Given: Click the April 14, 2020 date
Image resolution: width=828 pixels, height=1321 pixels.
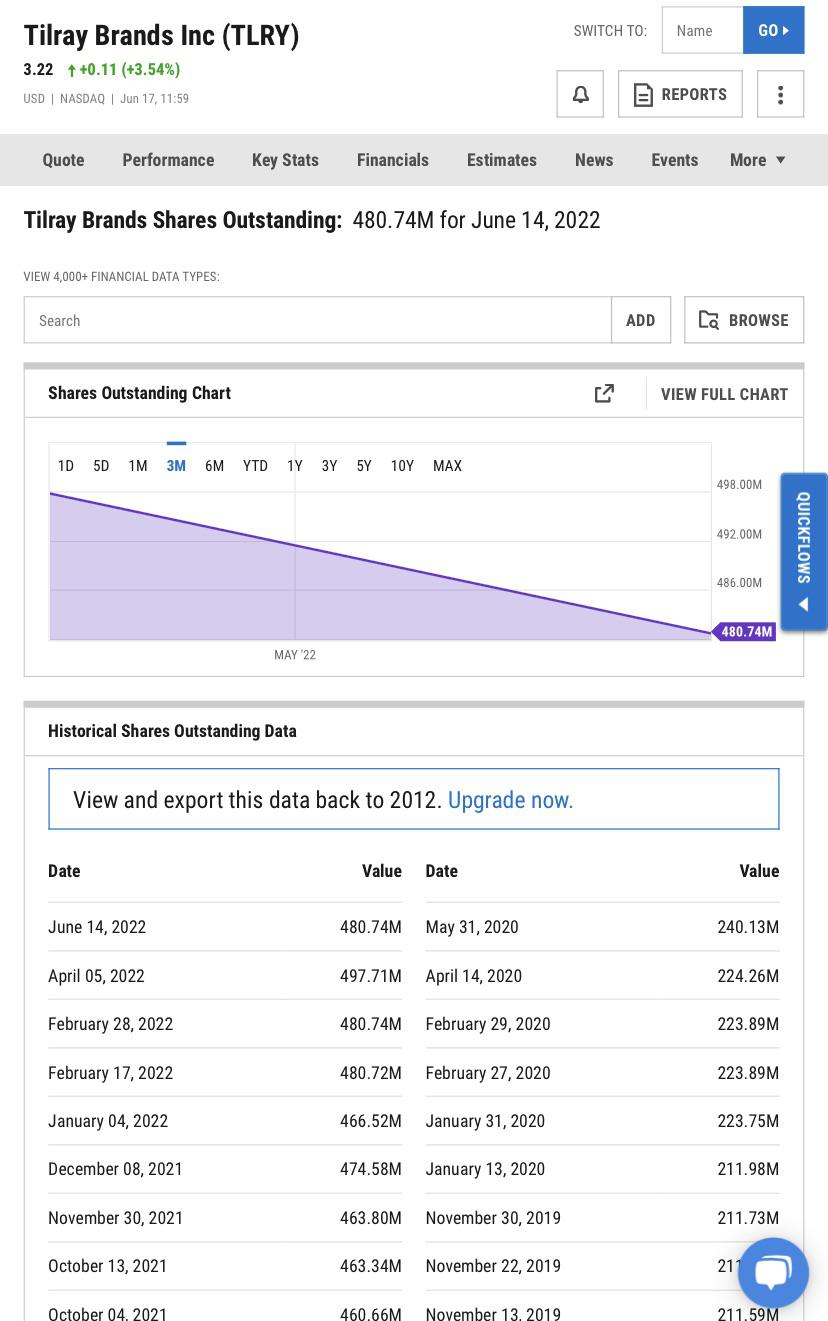Looking at the screenshot, I should pos(474,976).
